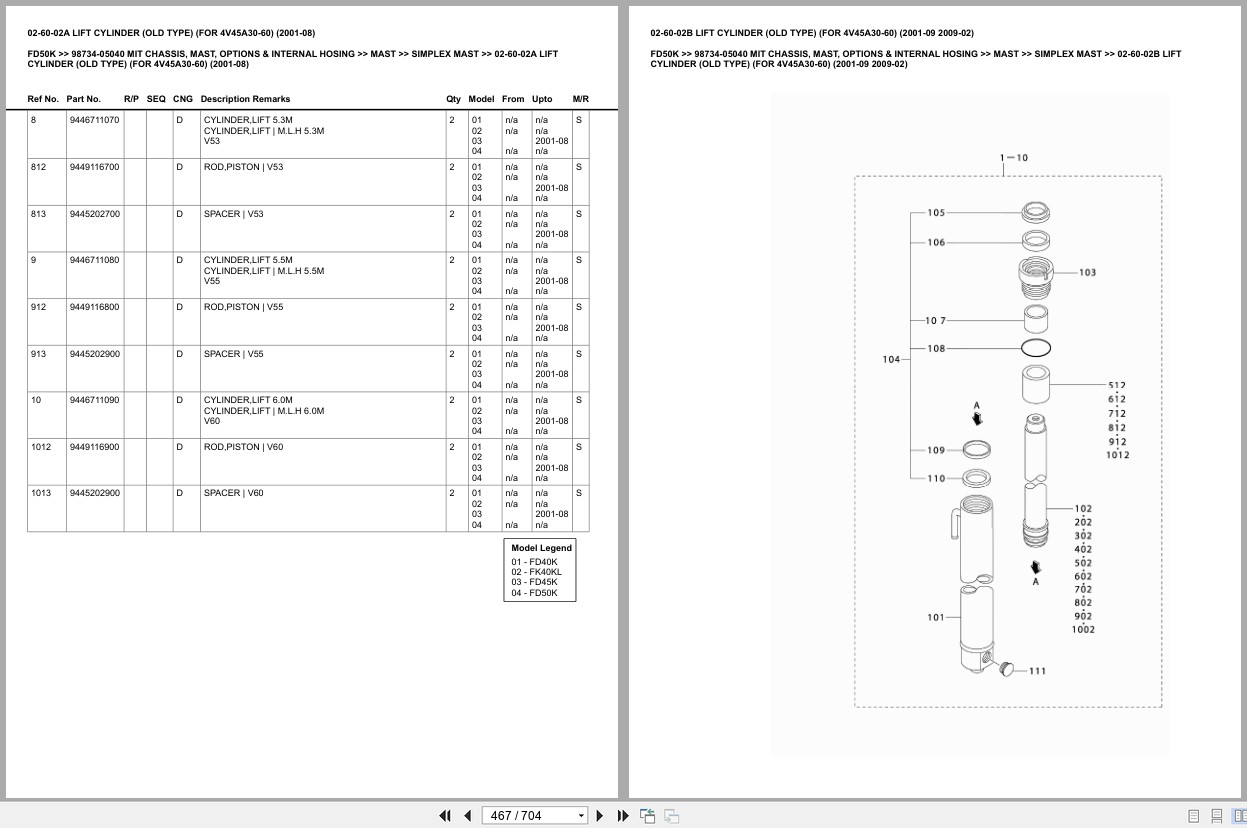Switch to single page view

(x=1194, y=816)
